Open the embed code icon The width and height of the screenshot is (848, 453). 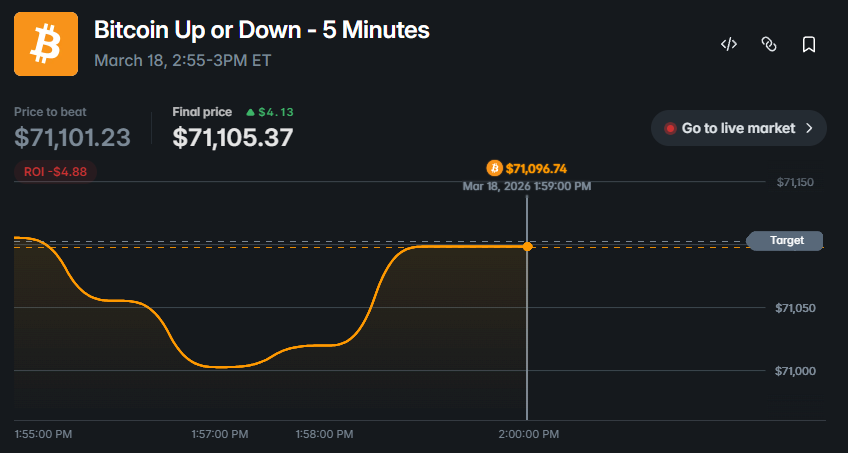point(729,44)
